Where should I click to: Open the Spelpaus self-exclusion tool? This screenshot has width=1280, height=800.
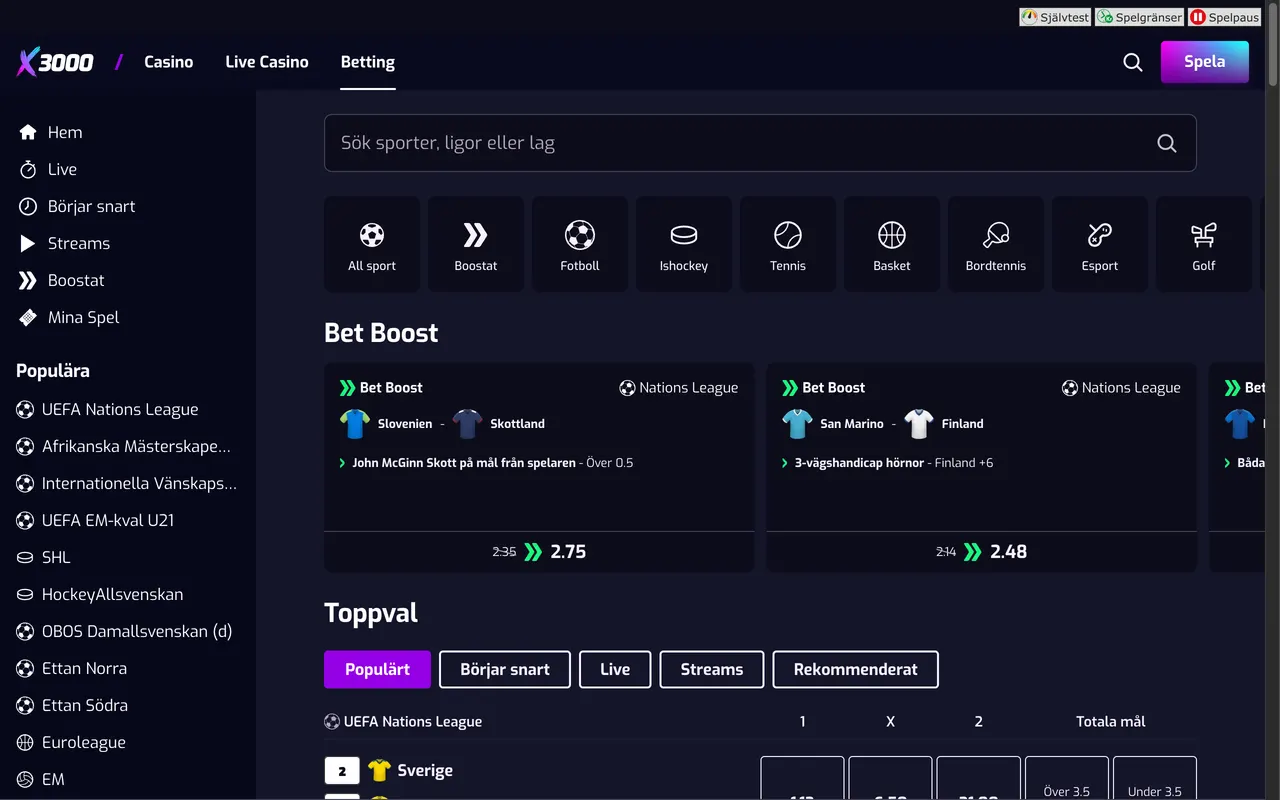click(1224, 17)
